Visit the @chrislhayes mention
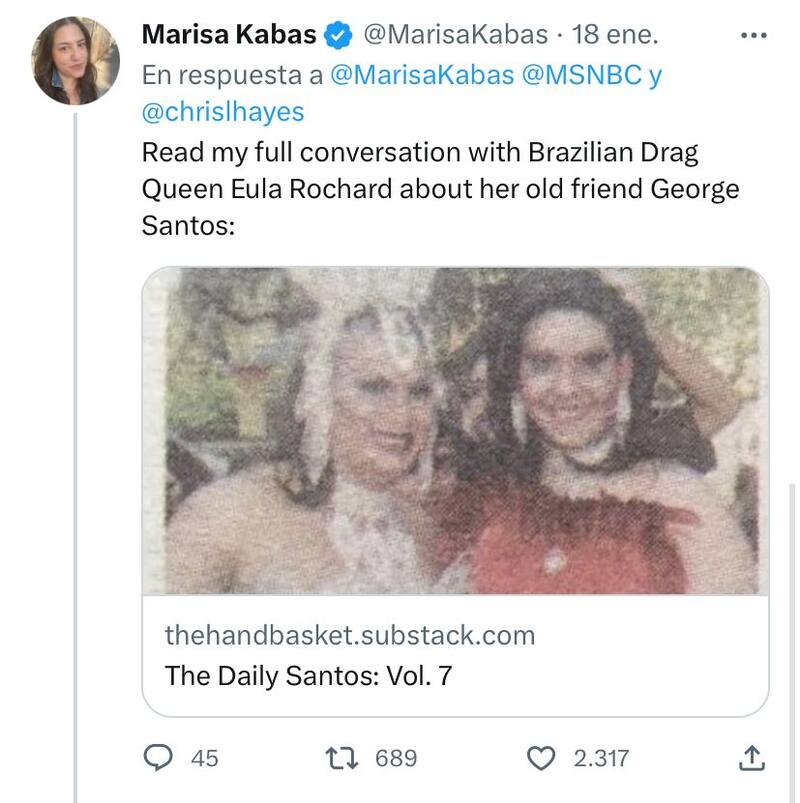This screenshot has height=803, width=800. (x=222, y=112)
